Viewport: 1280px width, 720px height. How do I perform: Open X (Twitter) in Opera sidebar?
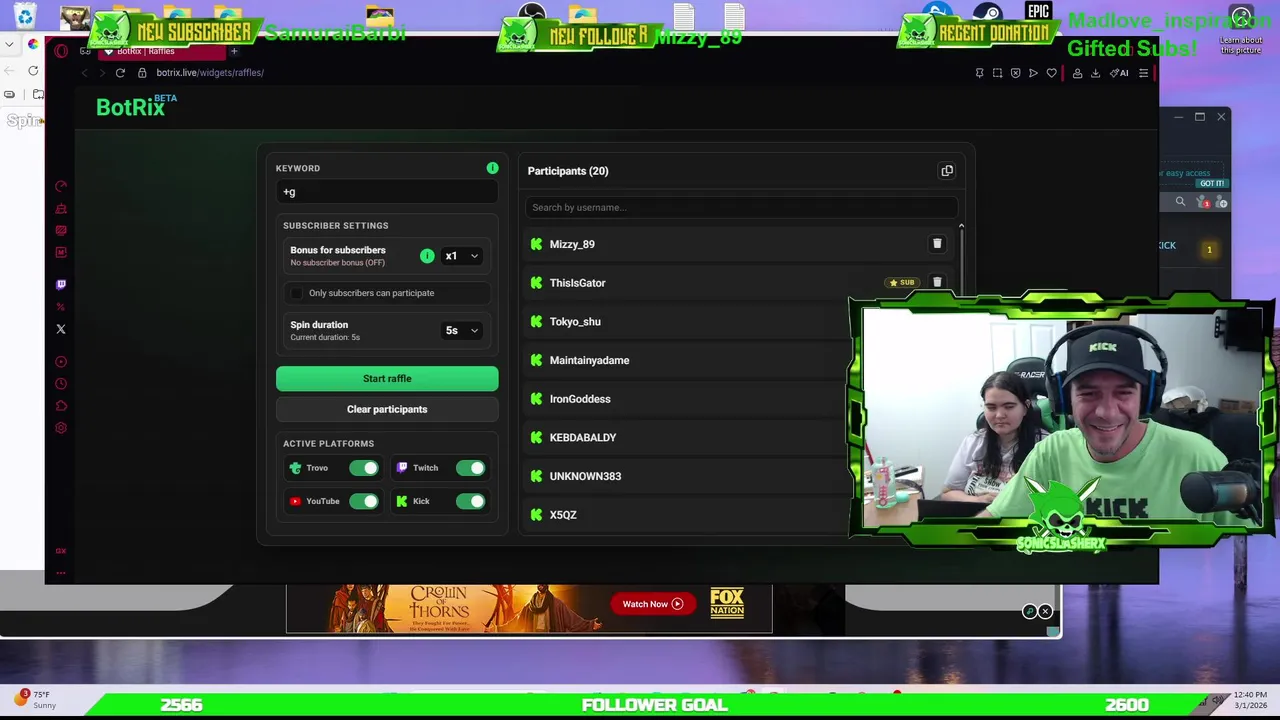tap(61, 329)
